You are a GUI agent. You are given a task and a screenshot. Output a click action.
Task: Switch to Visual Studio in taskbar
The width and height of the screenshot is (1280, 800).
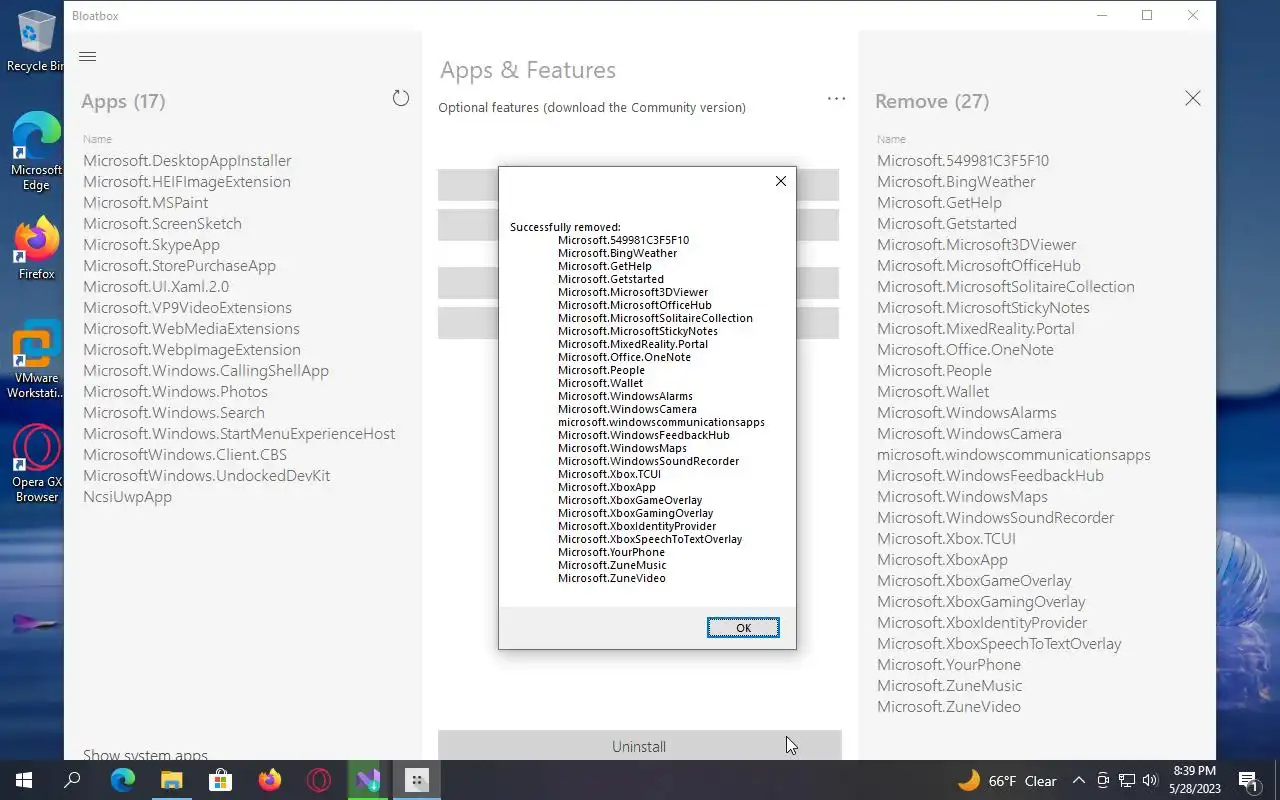[367, 780]
